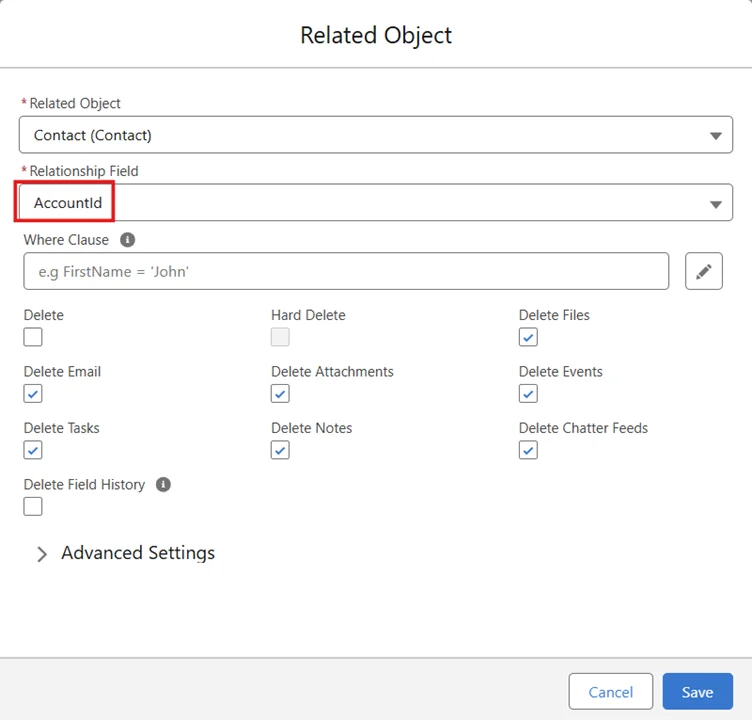Screen dimensions: 752x720
Task: Uncheck the Delete Chatter Feeds checkbox
Action: point(528,450)
